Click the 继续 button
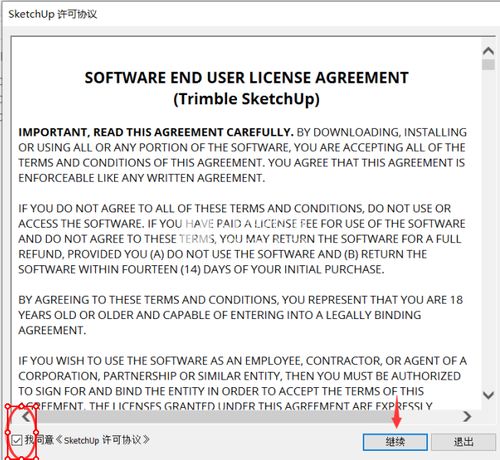The height and width of the screenshot is (460, 500). [395, 442]
